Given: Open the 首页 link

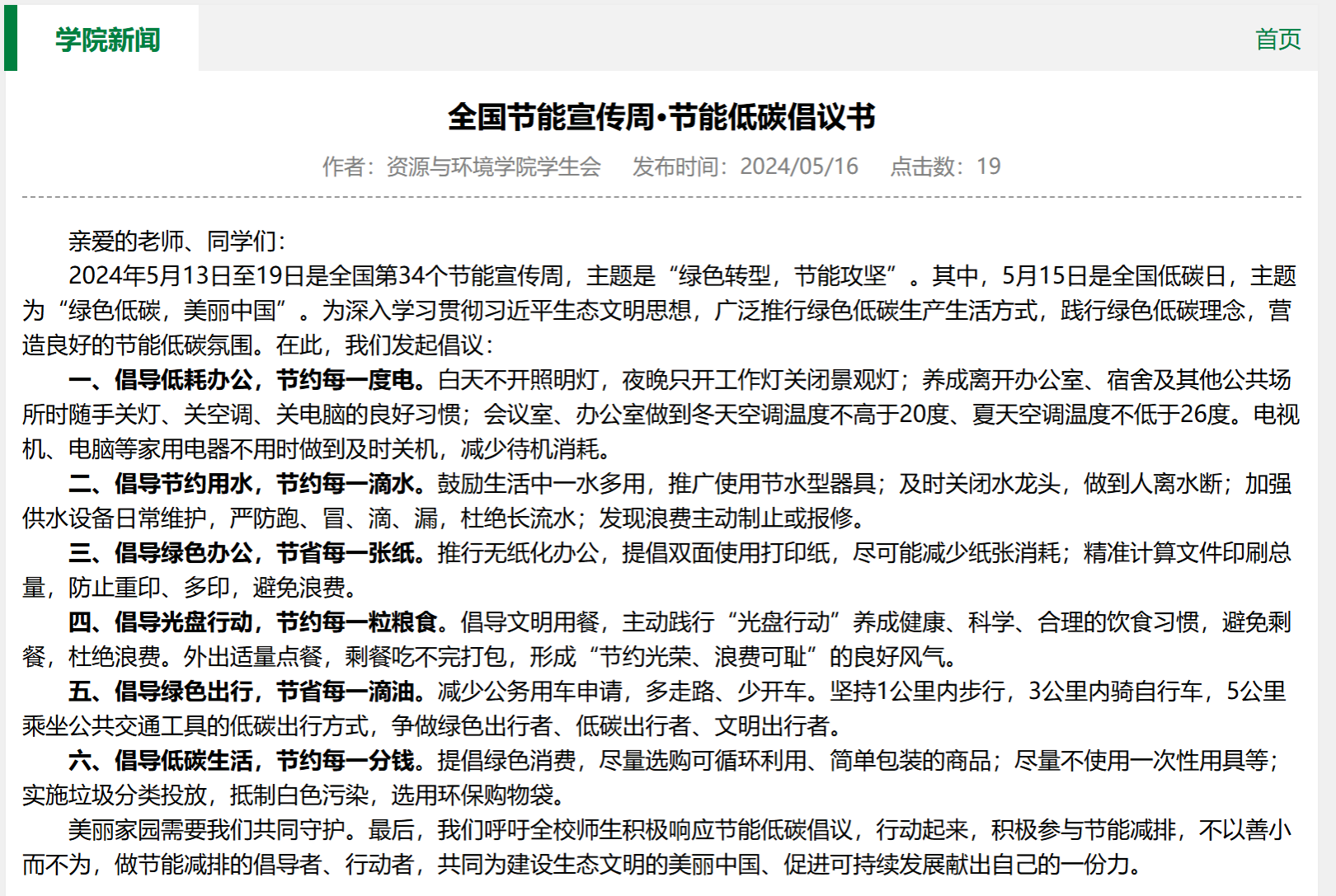Looking at the screenshot, I should tap(1277, 39).
